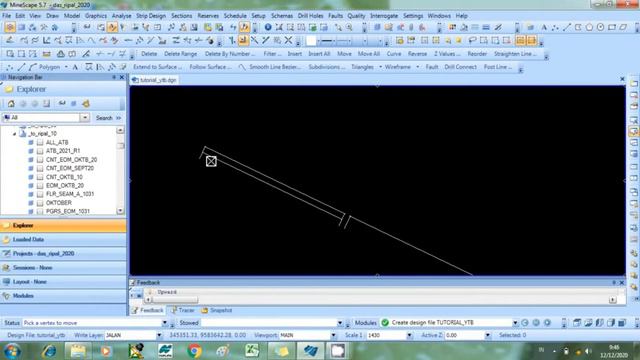Switch to the Snapshot tab
This screenshot has height=360, width=640.
click(216, 311)
